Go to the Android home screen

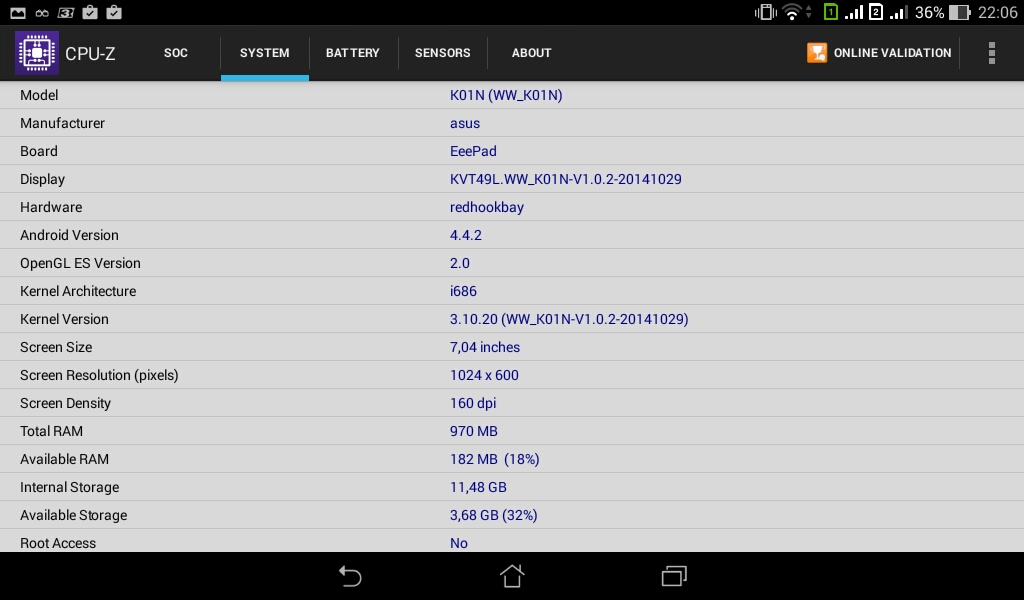pos(512,576)
